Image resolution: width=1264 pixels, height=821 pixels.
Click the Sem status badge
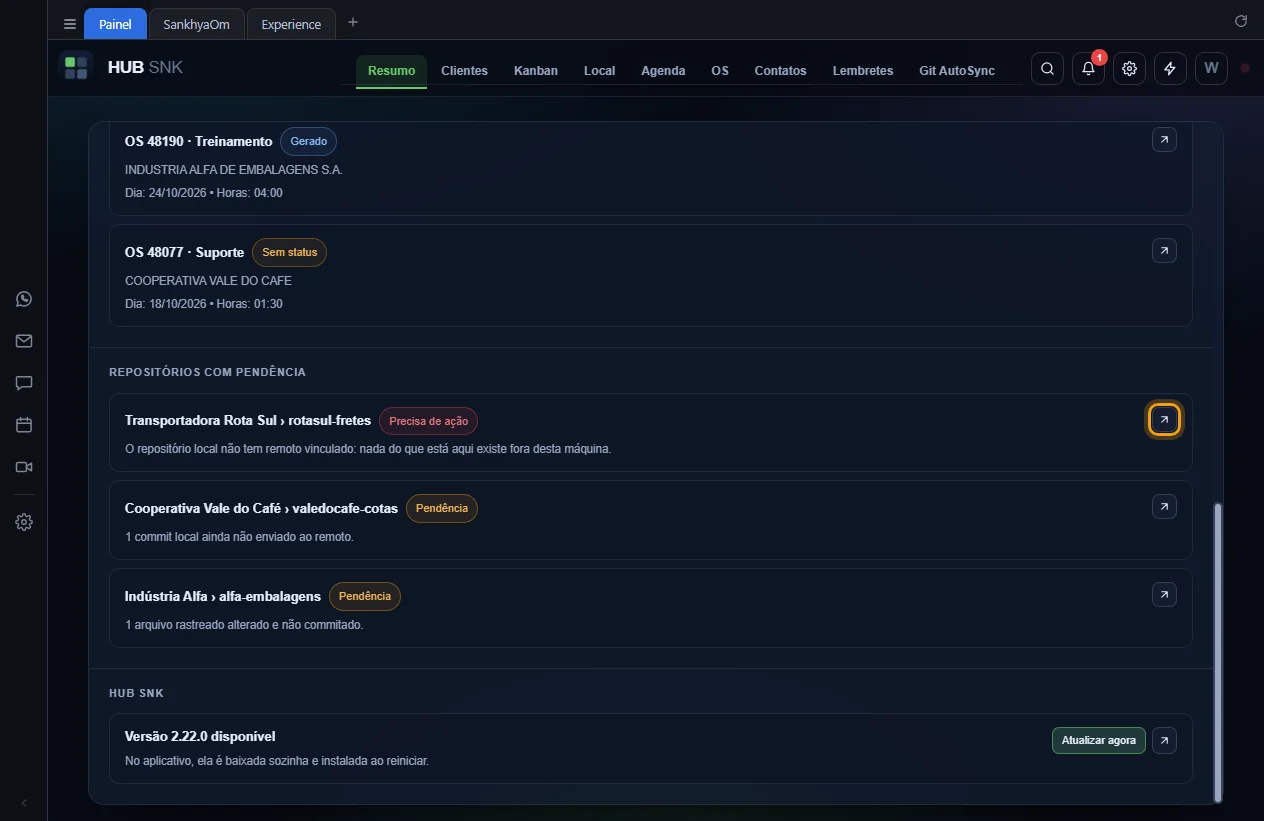(289, 252)
